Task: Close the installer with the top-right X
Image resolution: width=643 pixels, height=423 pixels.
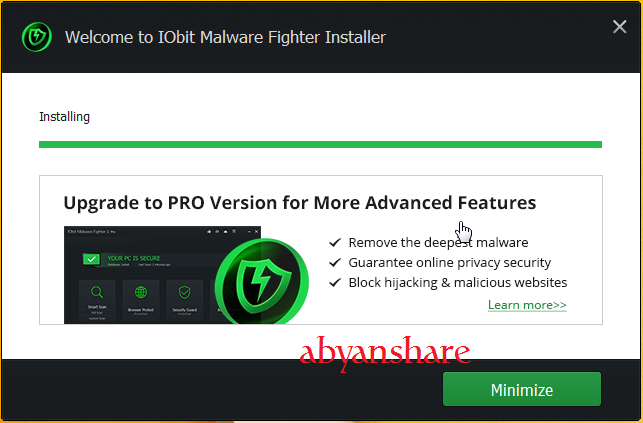Action: (x=620, y=27)
